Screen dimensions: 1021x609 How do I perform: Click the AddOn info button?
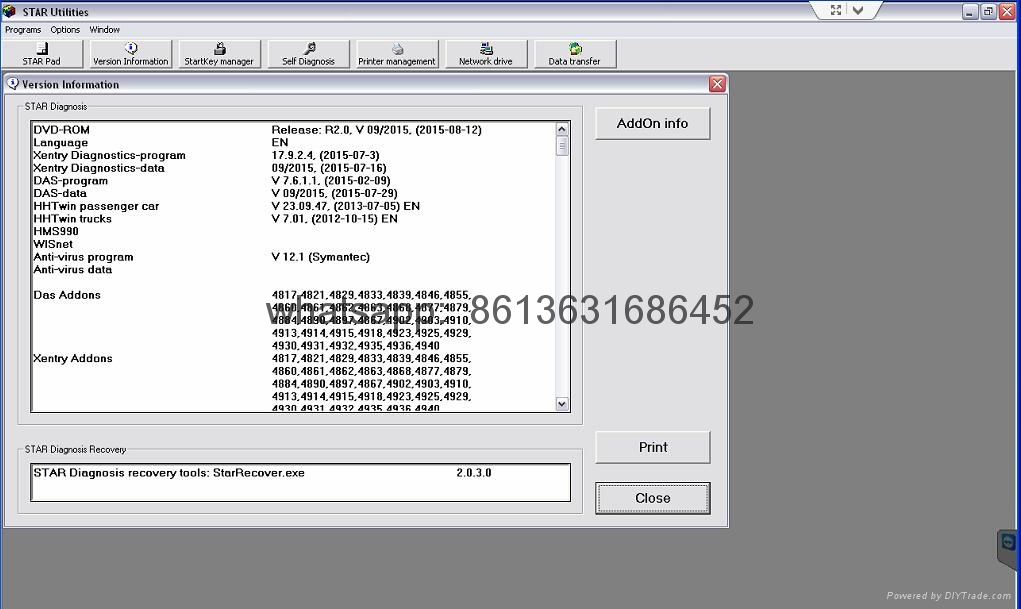(652, 123)
